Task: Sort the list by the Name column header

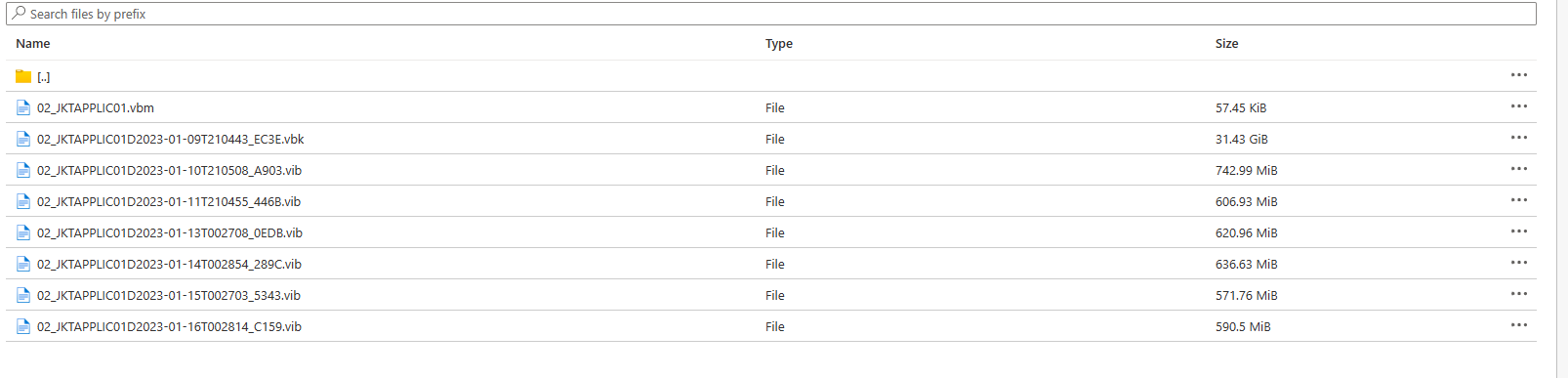Action: [33, 44]
